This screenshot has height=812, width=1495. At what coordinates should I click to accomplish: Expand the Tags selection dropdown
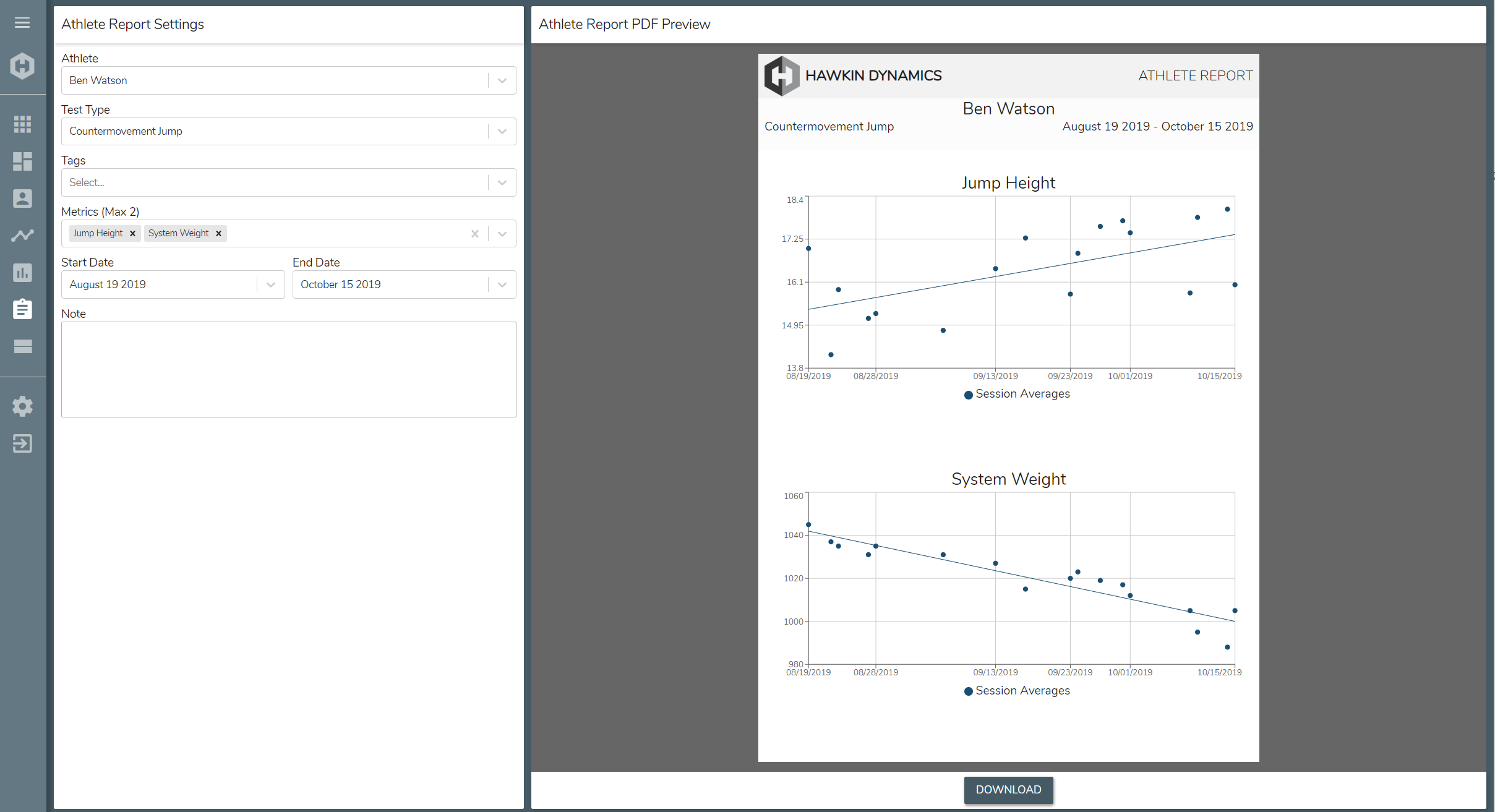tap(502, 182)
